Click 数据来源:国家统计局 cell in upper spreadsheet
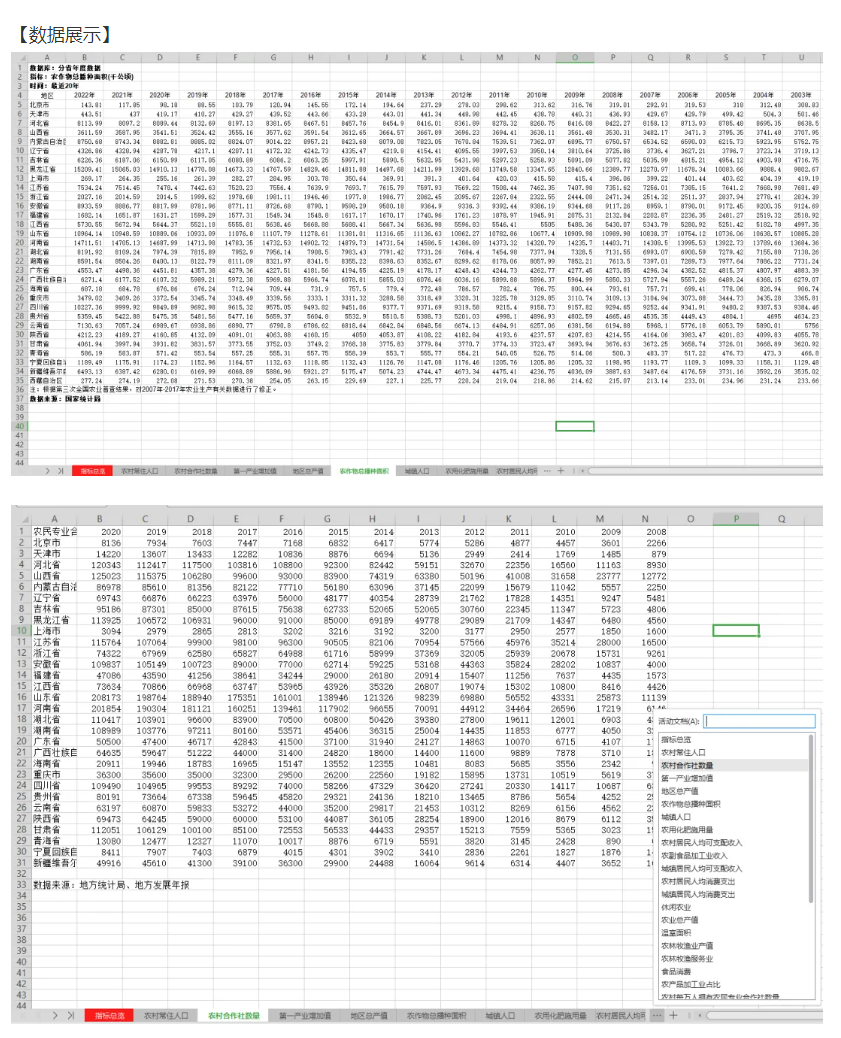841x1038 pixels. coord(65,399)
